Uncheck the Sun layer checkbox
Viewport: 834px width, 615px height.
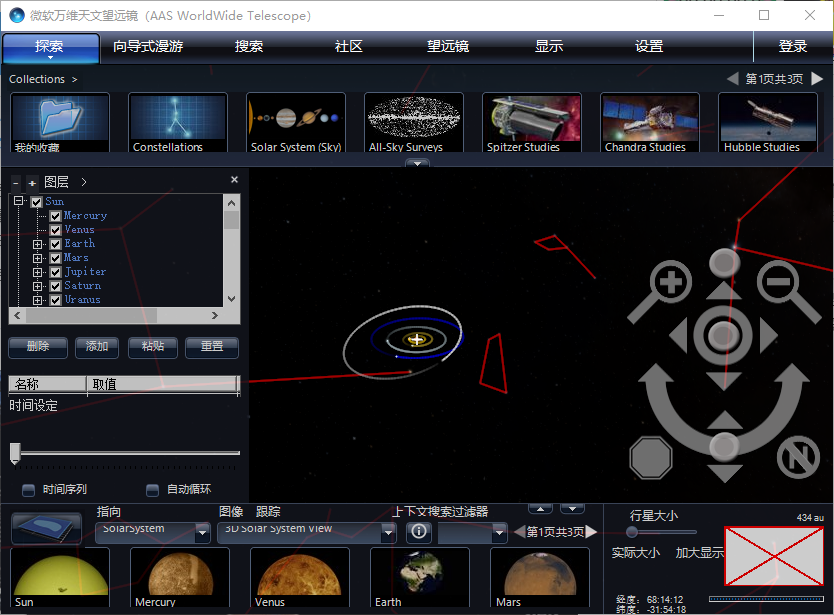point(36,202)
